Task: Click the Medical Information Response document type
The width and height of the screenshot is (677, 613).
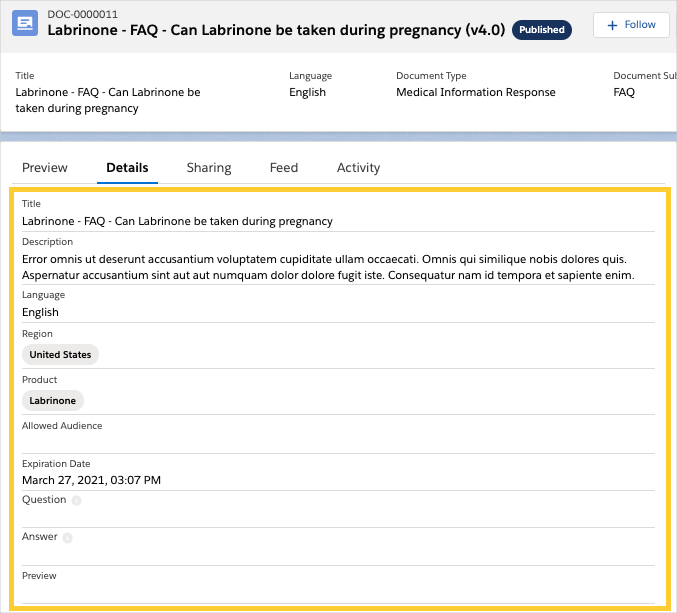Action: click(475, 92)
